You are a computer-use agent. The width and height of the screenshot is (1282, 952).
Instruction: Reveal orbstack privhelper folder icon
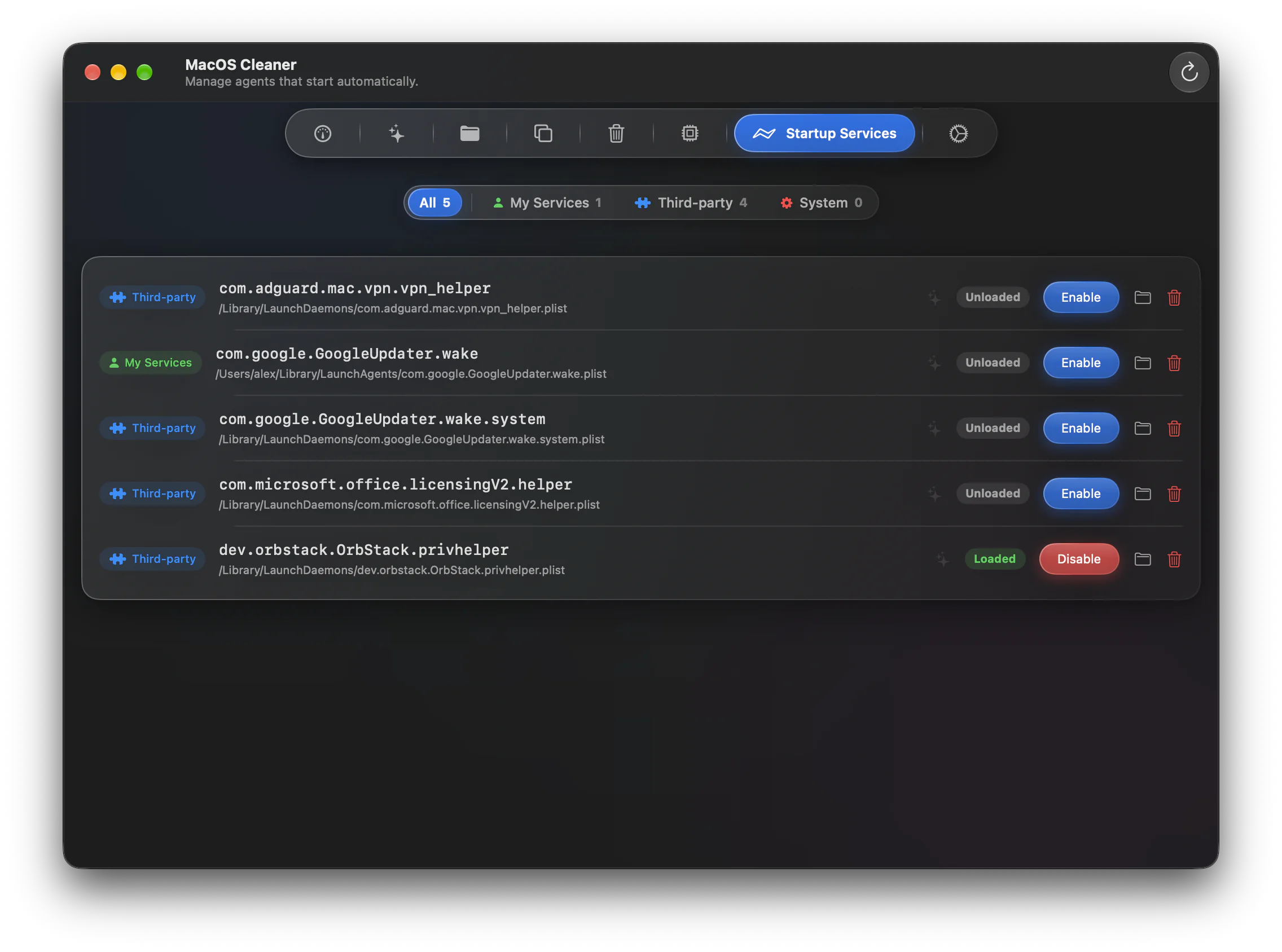point(1143,559)
